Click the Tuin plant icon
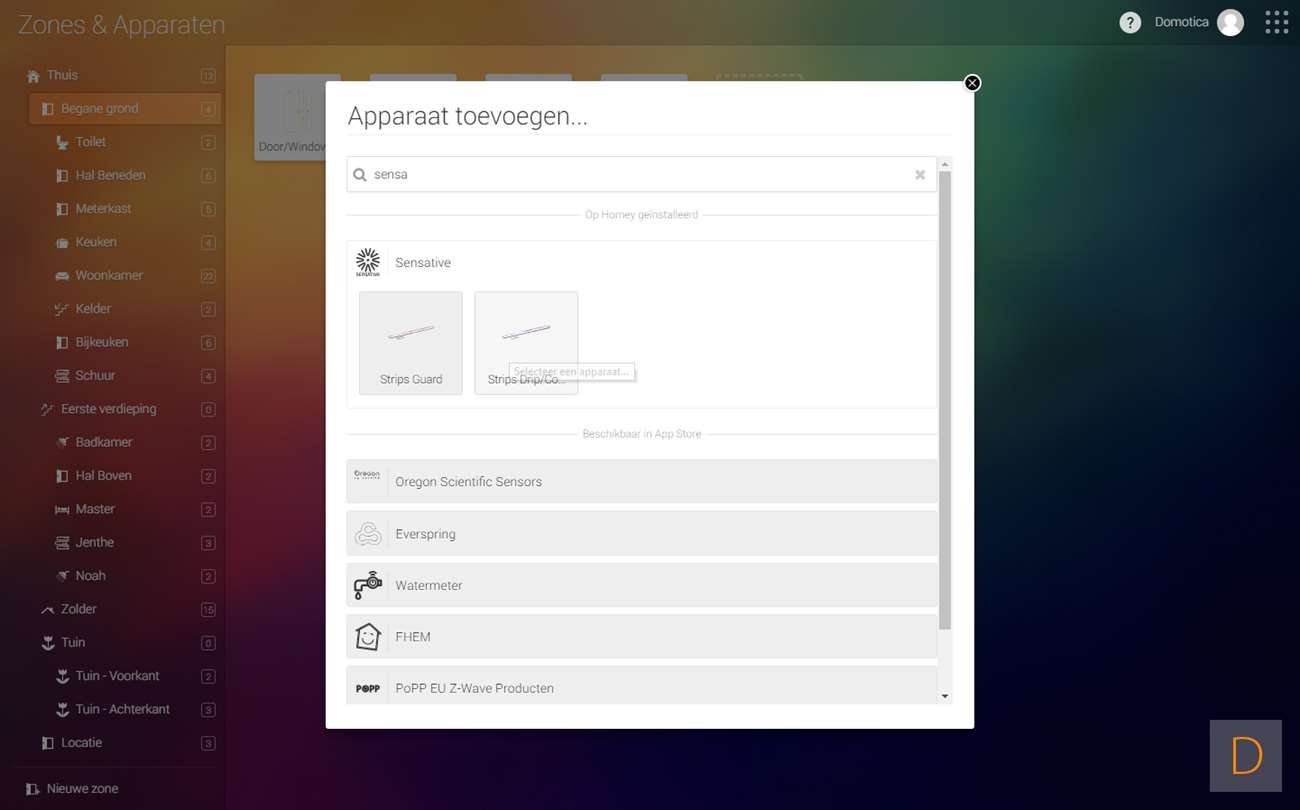The width and height of the screenshot is (1300, 810). [47, 643]
